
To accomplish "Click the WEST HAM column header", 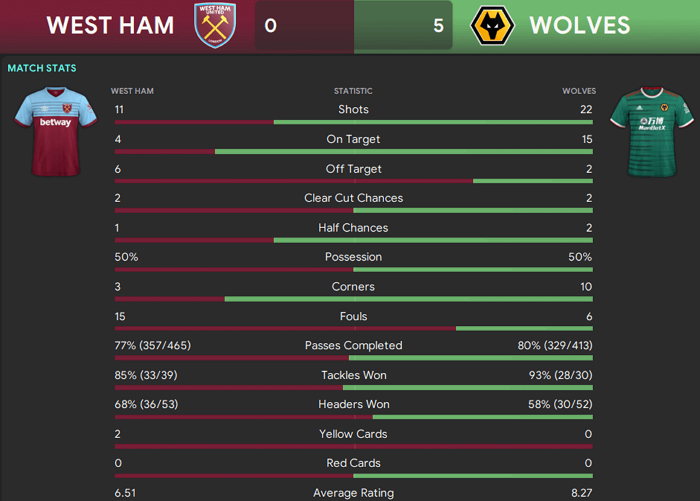I will [x=132, y=91].
